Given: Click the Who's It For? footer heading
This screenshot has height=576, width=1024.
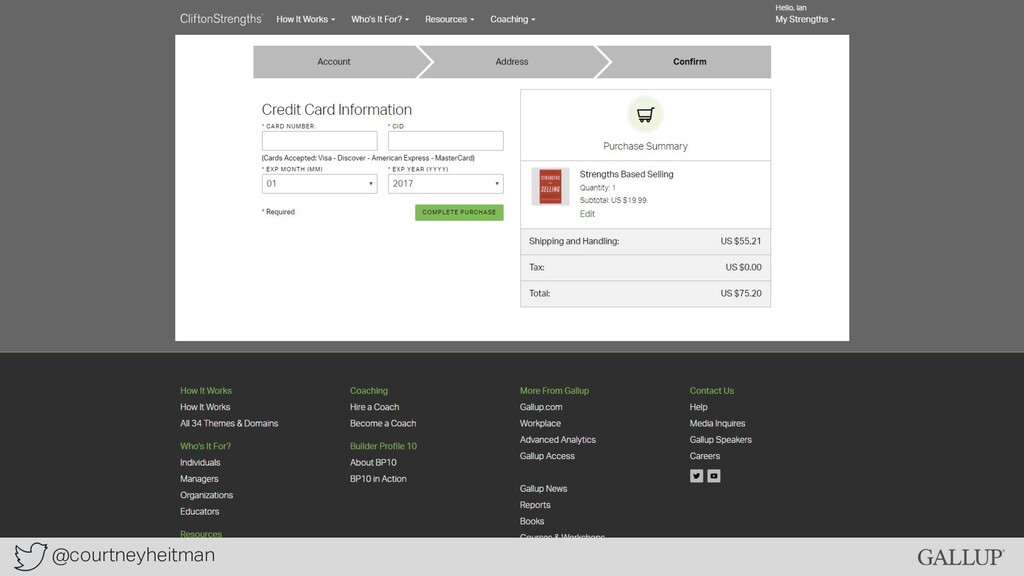Looking at the screenshot, I should click(206, 446).
